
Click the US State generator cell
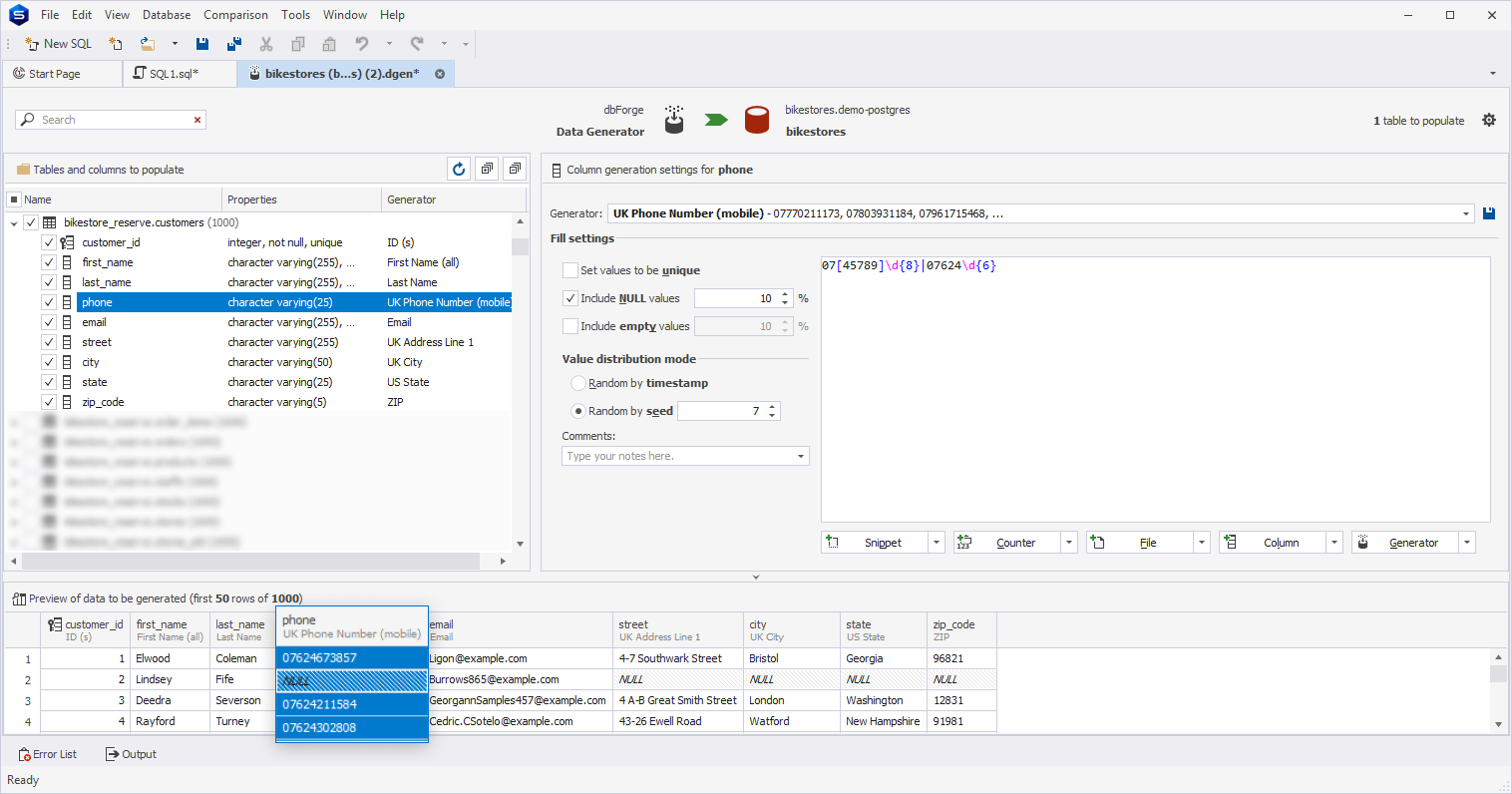tap(447, 382)
